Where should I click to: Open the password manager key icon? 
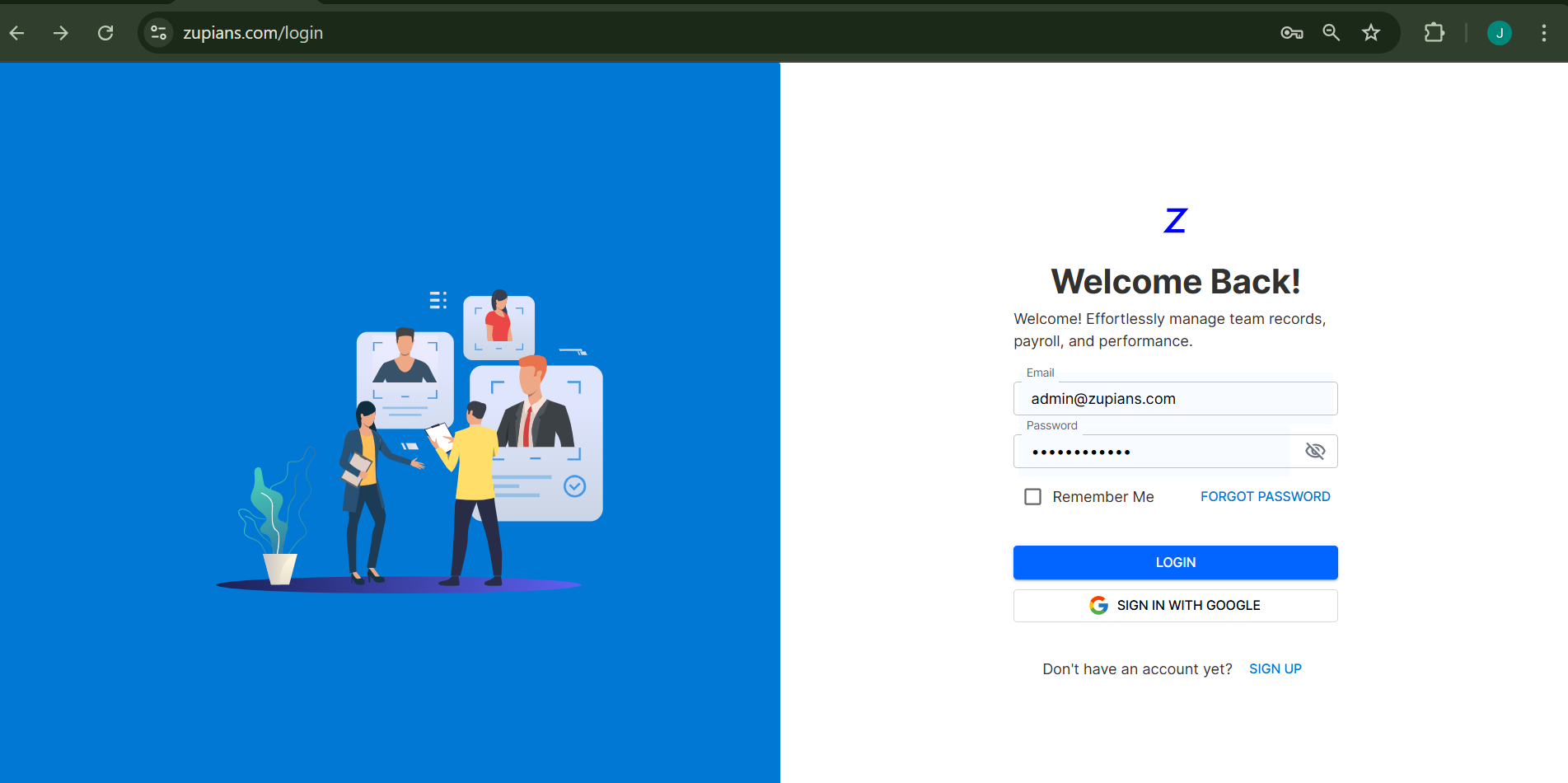pos(1291,32)
